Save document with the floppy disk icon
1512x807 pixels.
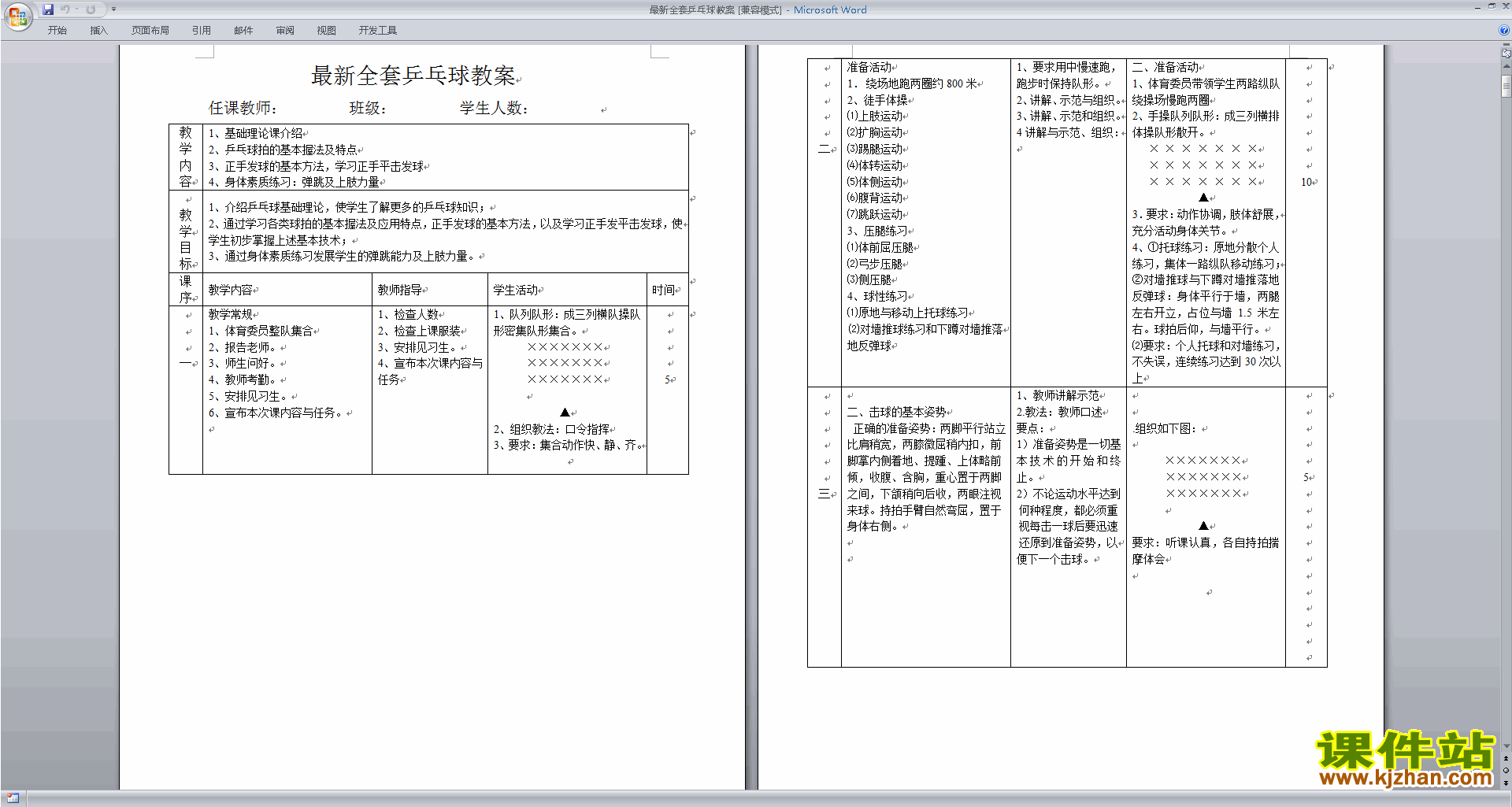click(x=48, y=9)
